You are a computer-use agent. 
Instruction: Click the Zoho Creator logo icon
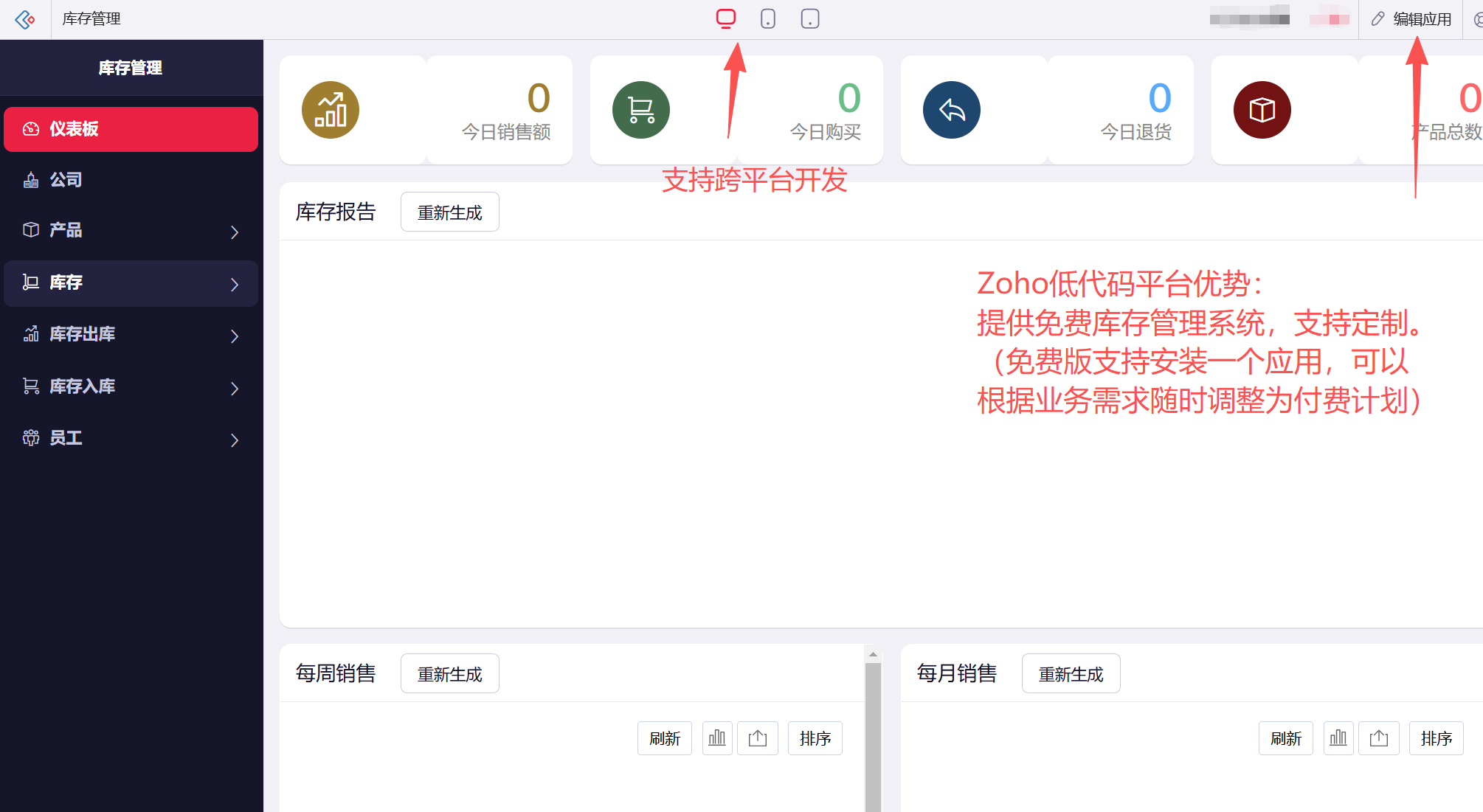pos(25,19)
